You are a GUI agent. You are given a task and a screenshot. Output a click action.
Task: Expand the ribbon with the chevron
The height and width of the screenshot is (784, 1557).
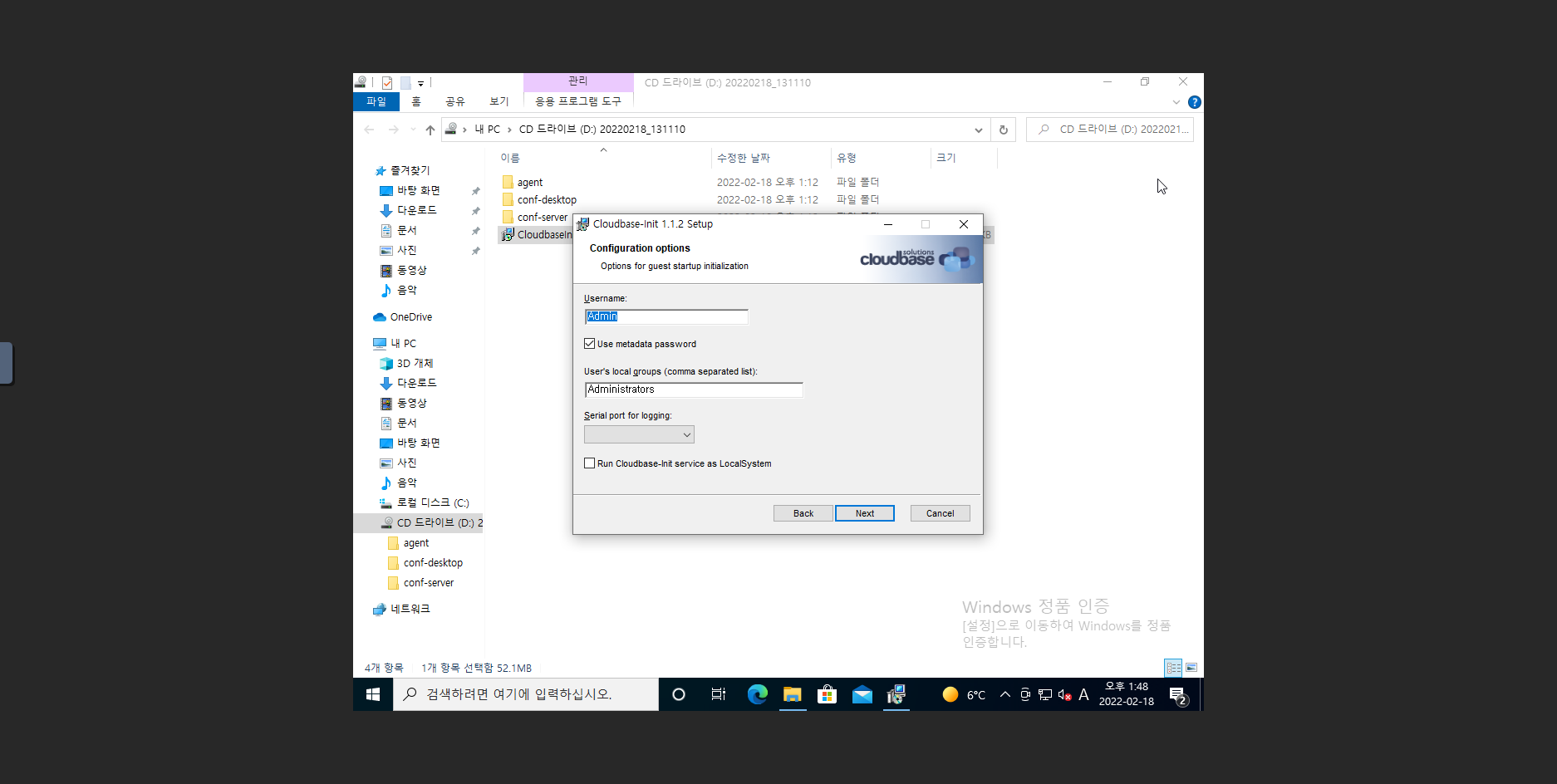[x=1176, y=102]
